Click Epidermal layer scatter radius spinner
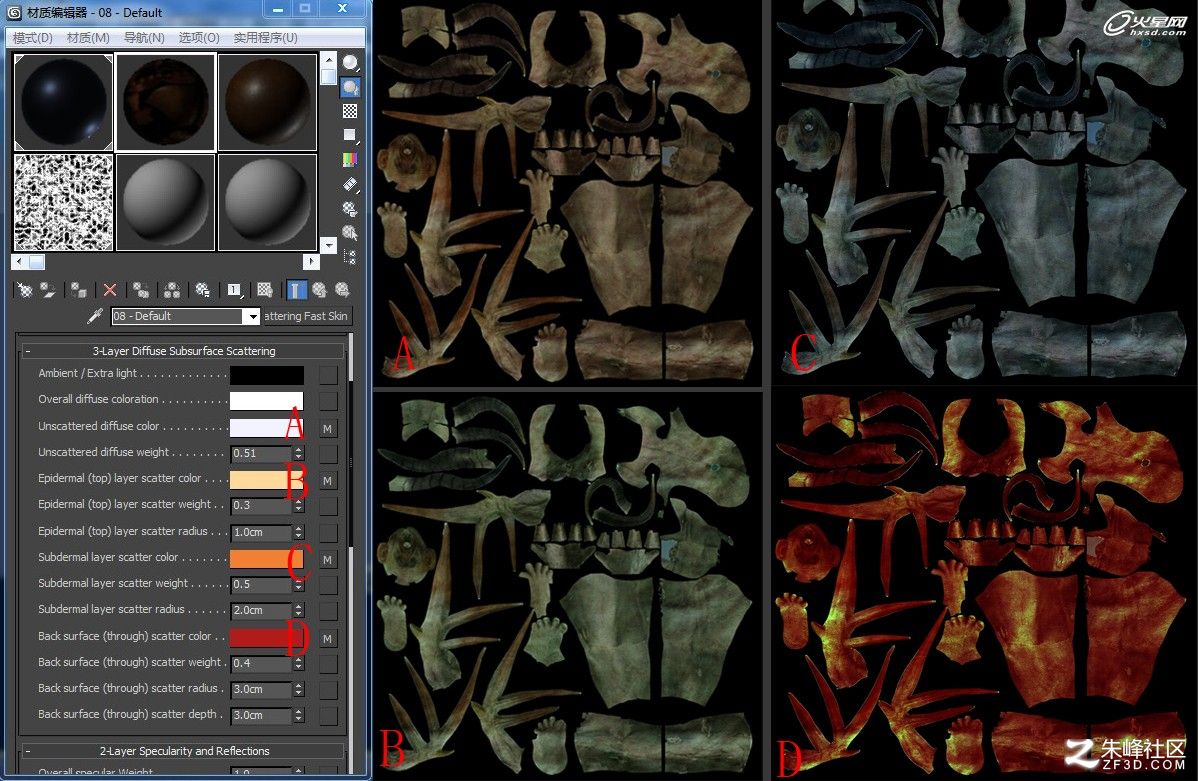The width and height of the screenshot is (1198, 781). click(x=299, y=532)
